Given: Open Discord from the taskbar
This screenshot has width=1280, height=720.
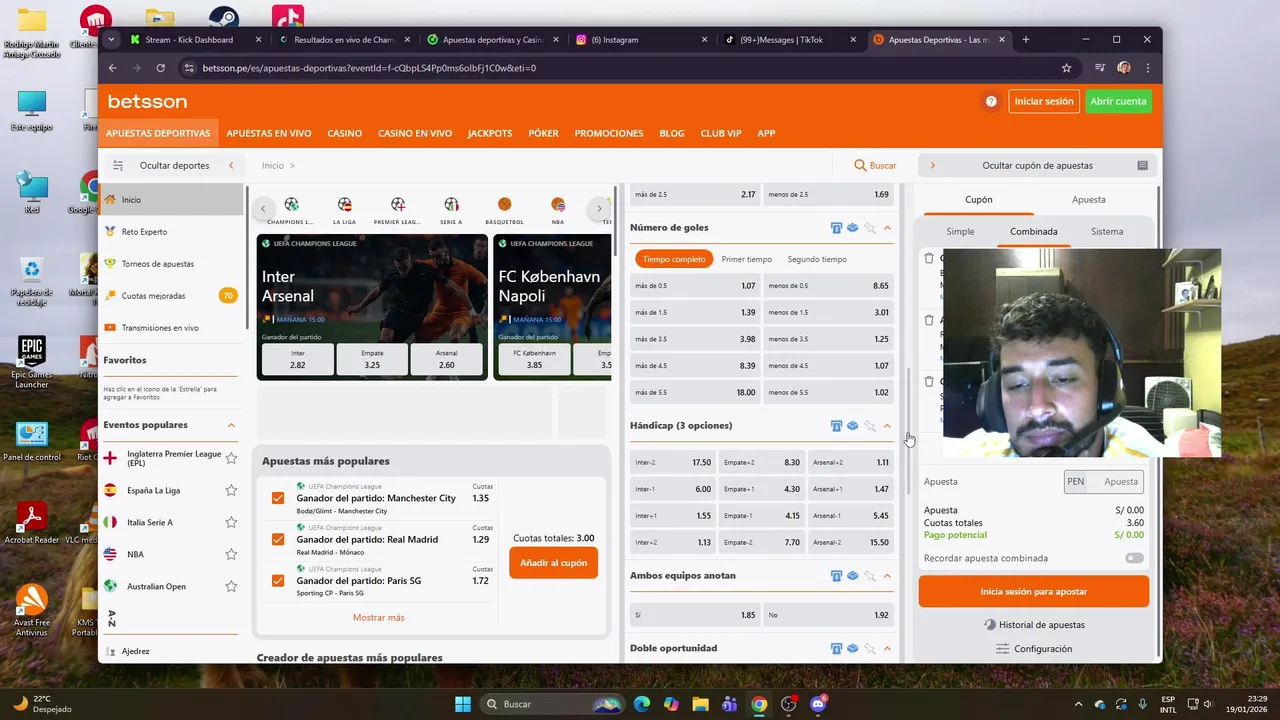Looking at the screenshot, I should pyautogui.click(x=818, y=704).
